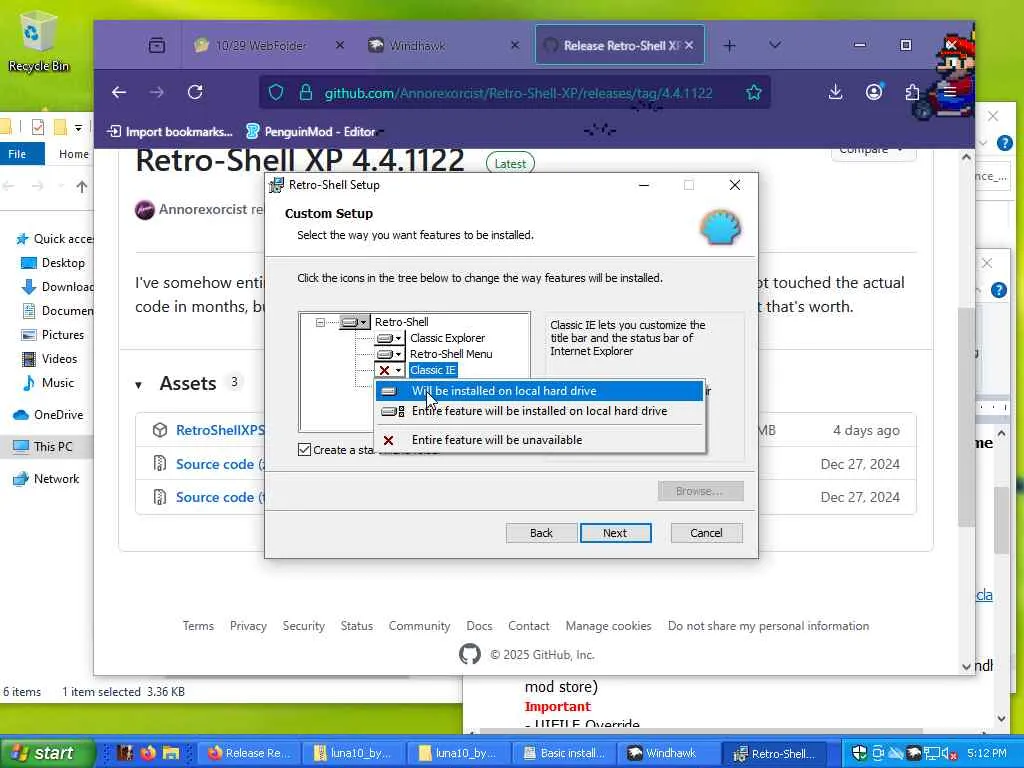Click File Explorer quick launch icon

[171, 753]
